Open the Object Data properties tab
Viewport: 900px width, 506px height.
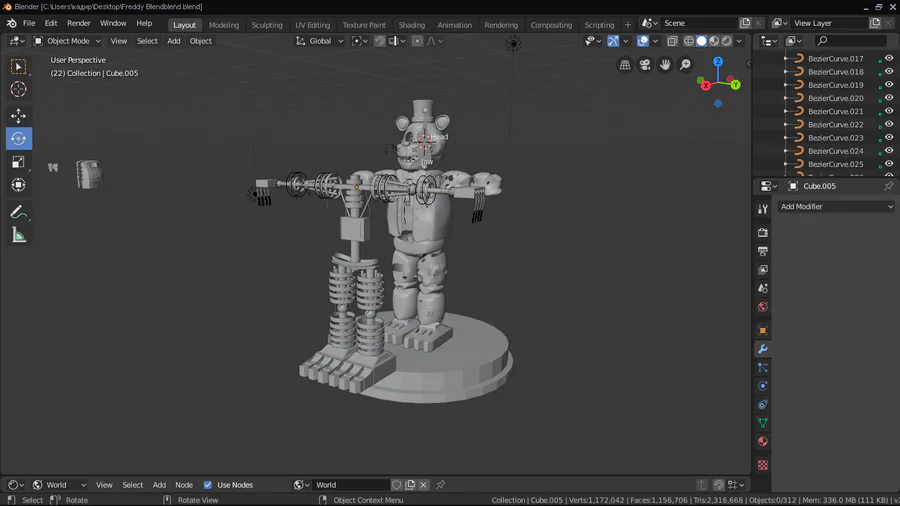pos(763,423)
